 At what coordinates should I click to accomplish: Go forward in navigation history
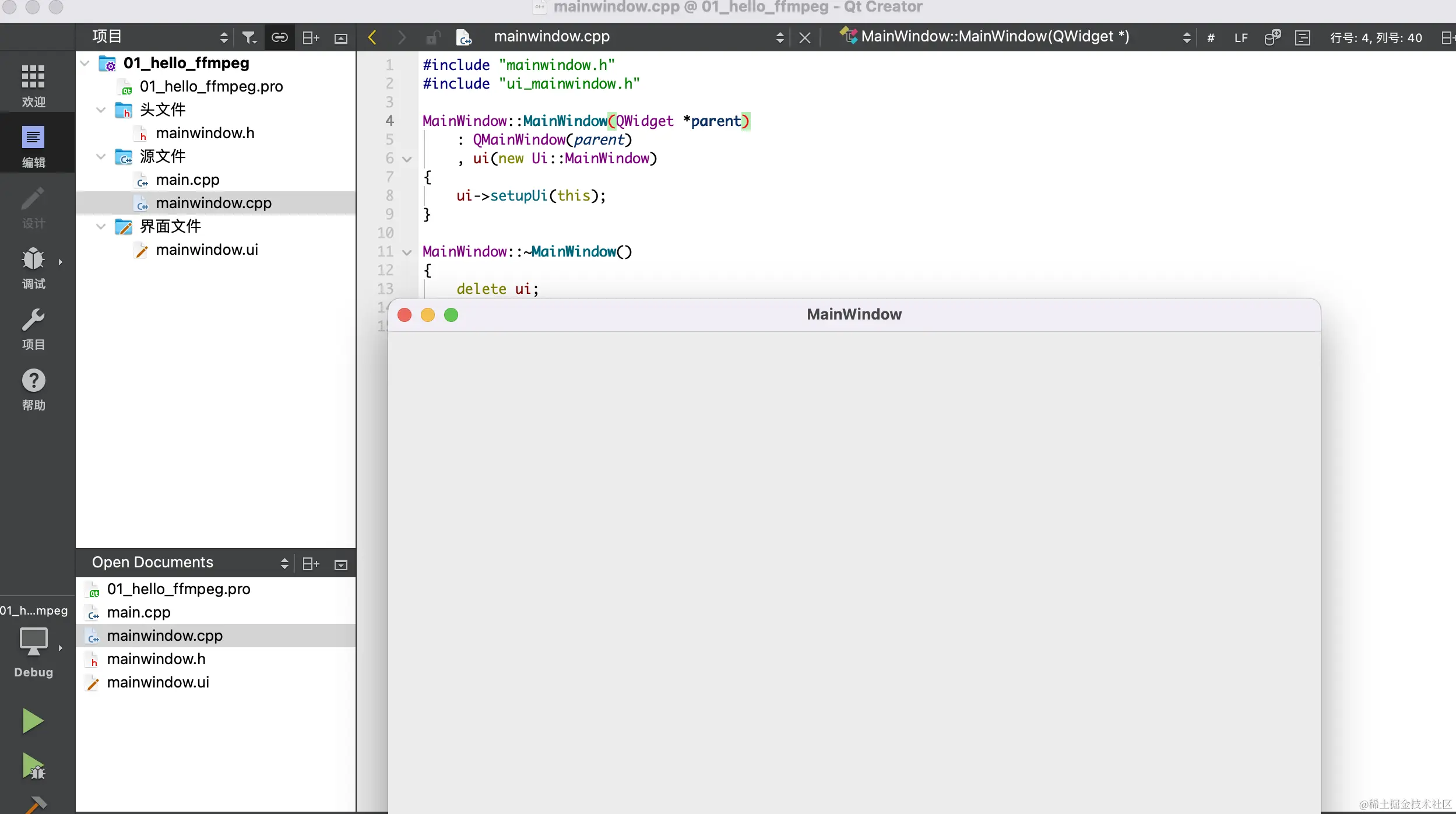402,37
